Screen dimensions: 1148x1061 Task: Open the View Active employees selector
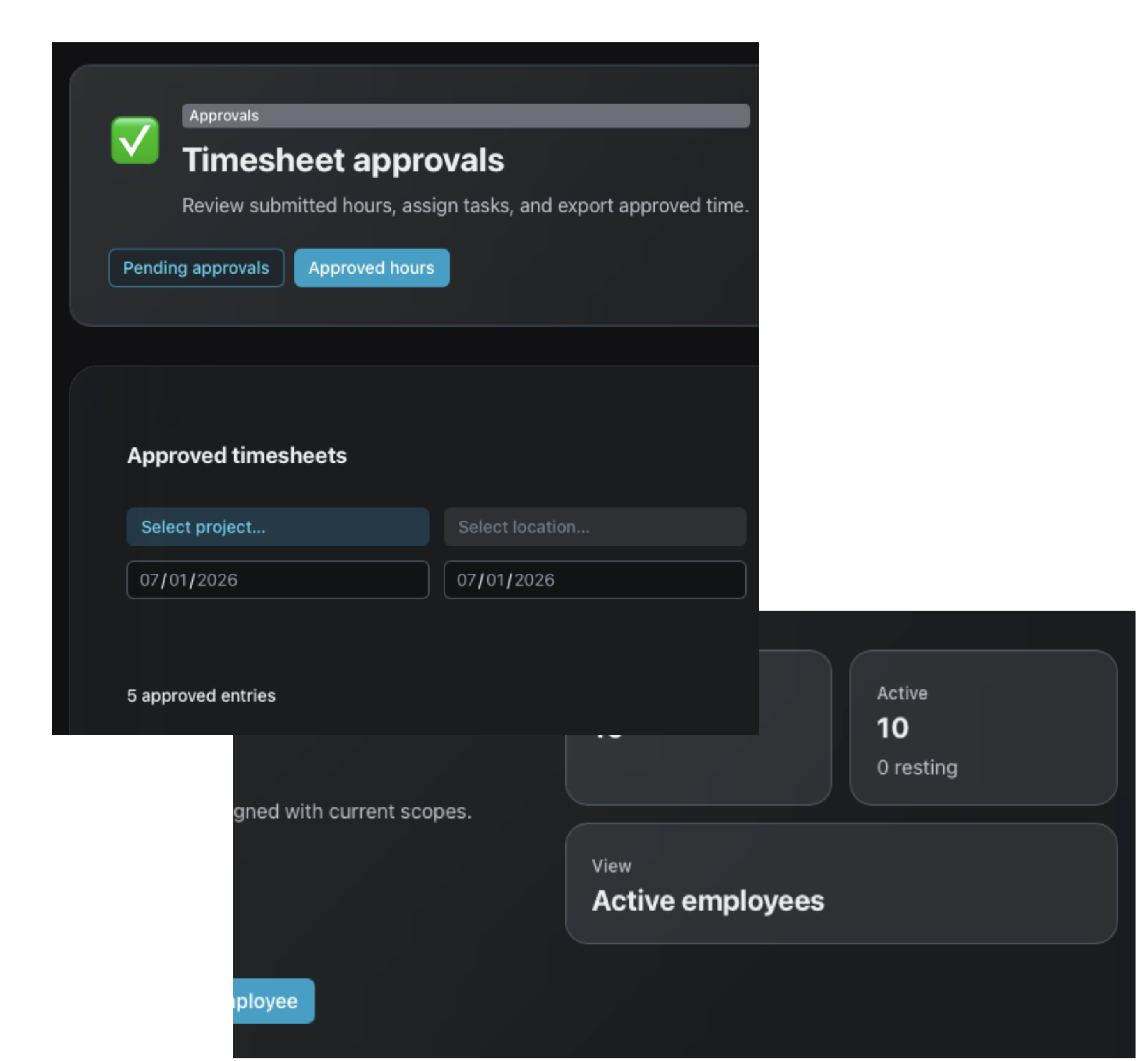(x=840, y=884)
